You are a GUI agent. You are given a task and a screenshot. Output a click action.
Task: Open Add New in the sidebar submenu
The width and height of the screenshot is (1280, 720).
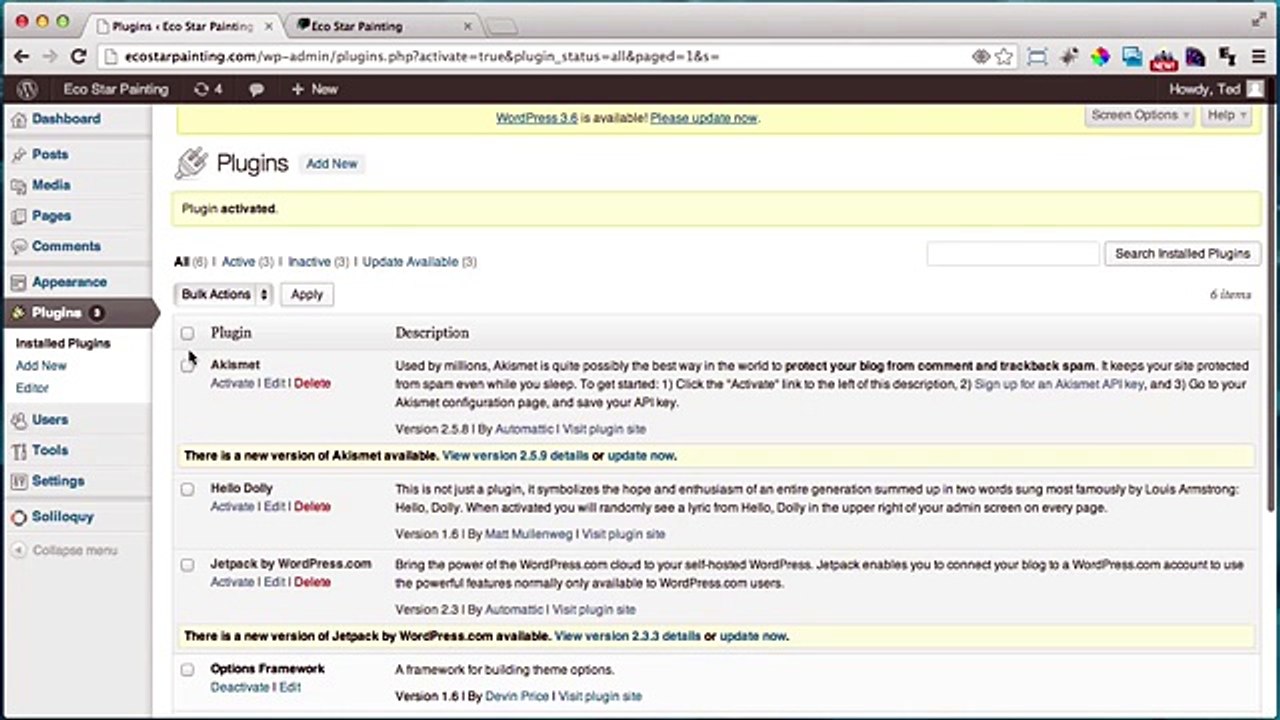tap(41, 366)
